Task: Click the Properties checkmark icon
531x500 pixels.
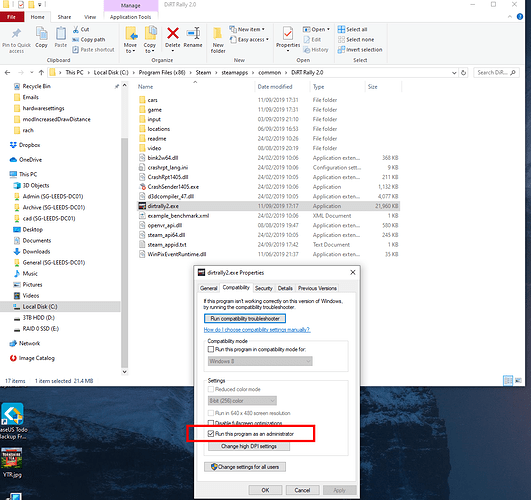Action: (x=288, y=34)
